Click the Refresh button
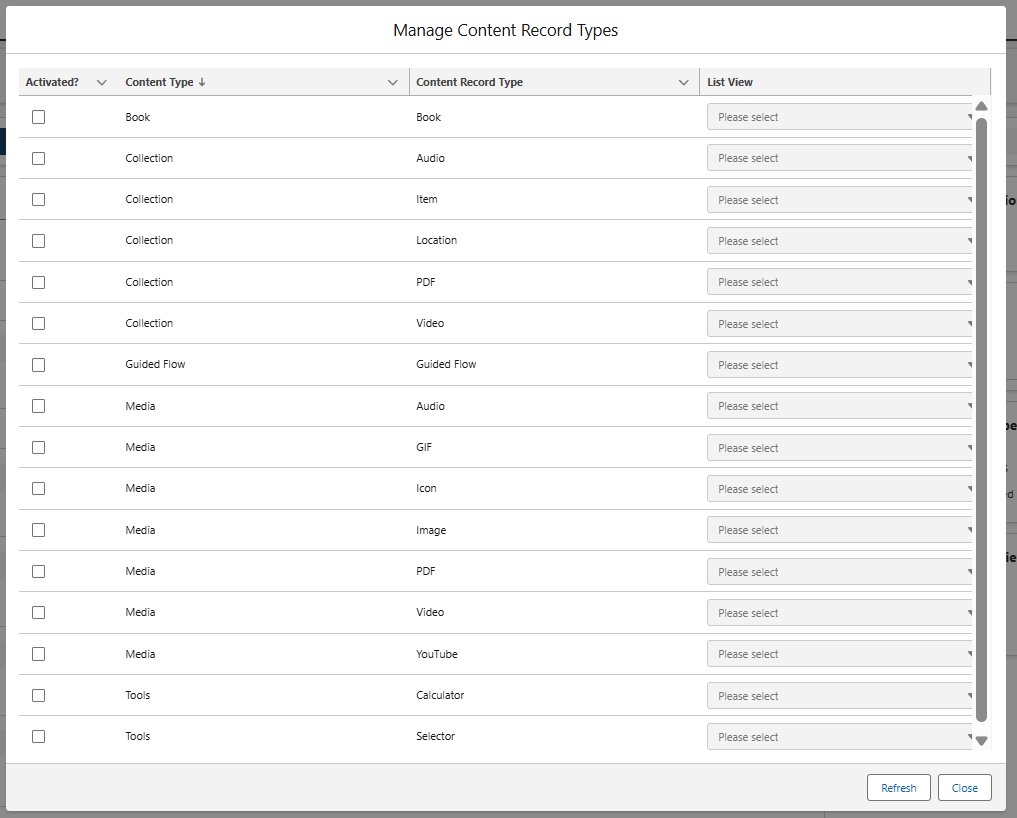 tap(898, 788)
